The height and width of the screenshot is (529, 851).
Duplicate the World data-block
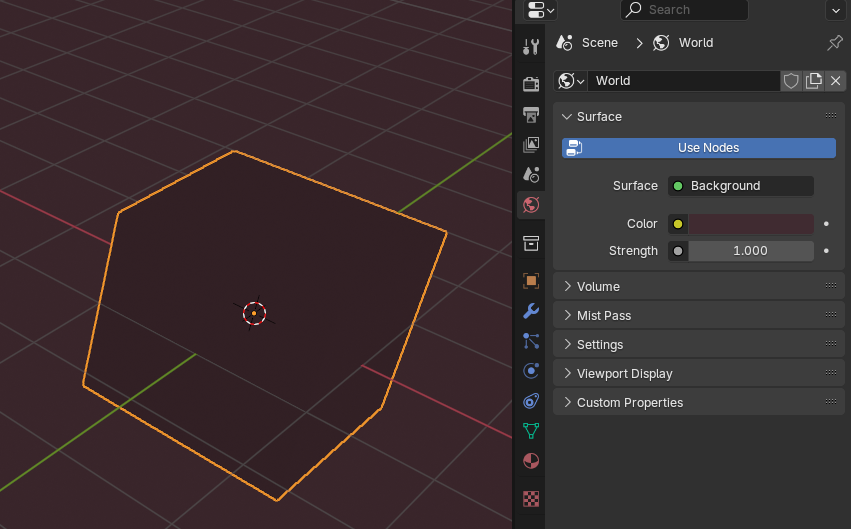click(x=813, y=81)
